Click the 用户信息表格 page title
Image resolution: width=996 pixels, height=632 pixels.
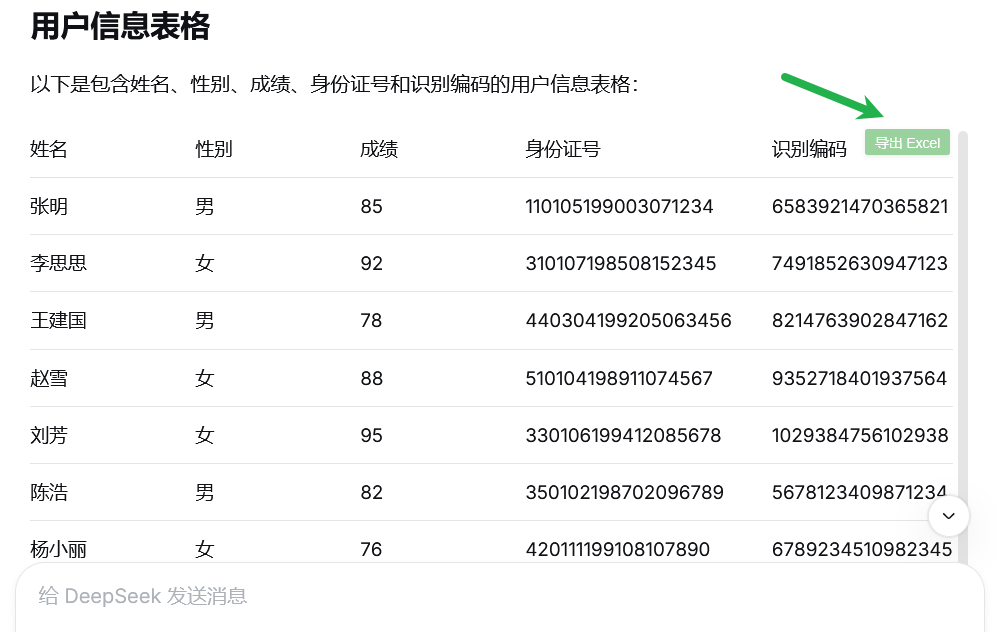click(120, 28)
